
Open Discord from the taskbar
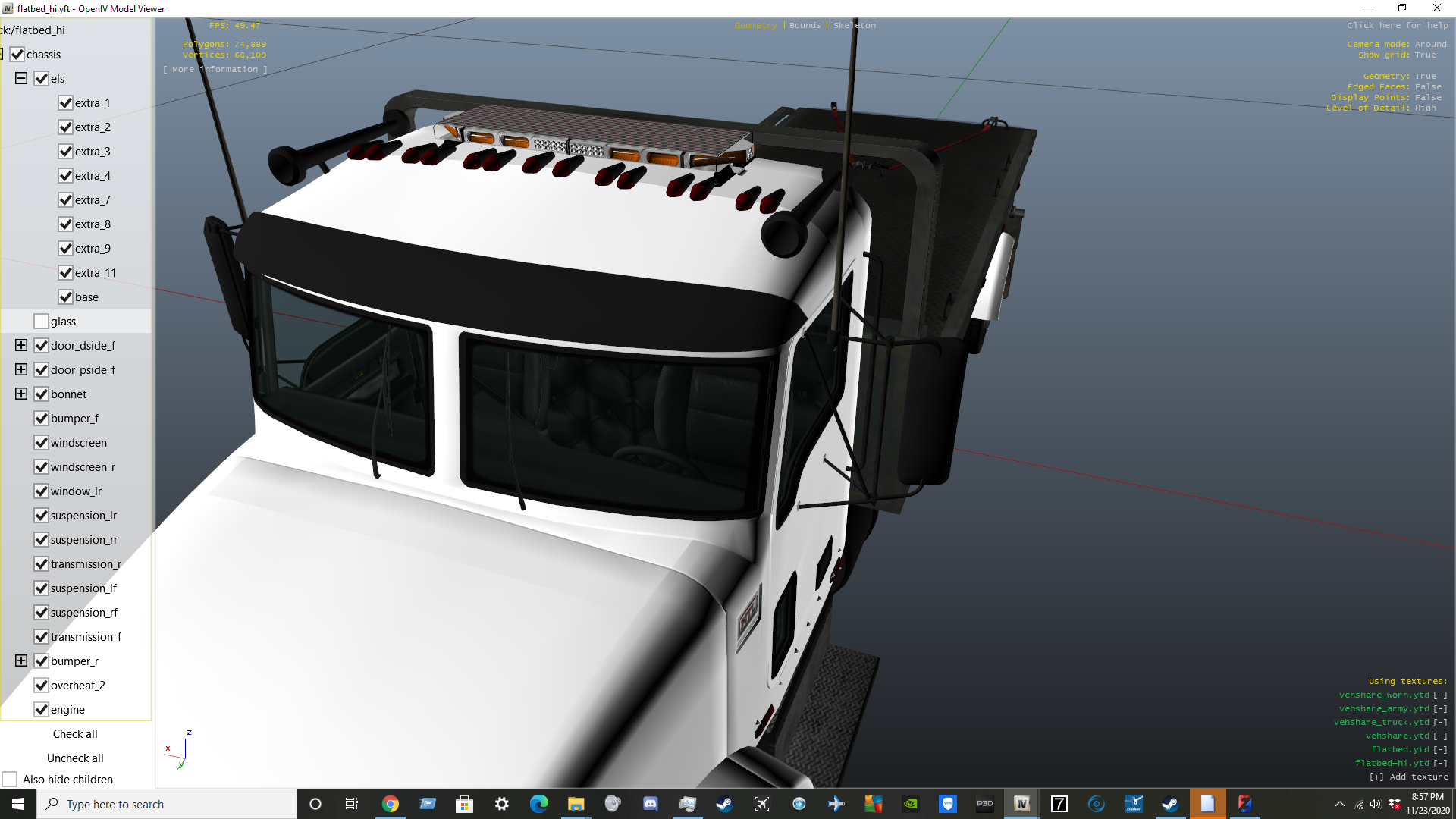coord(650,804)
